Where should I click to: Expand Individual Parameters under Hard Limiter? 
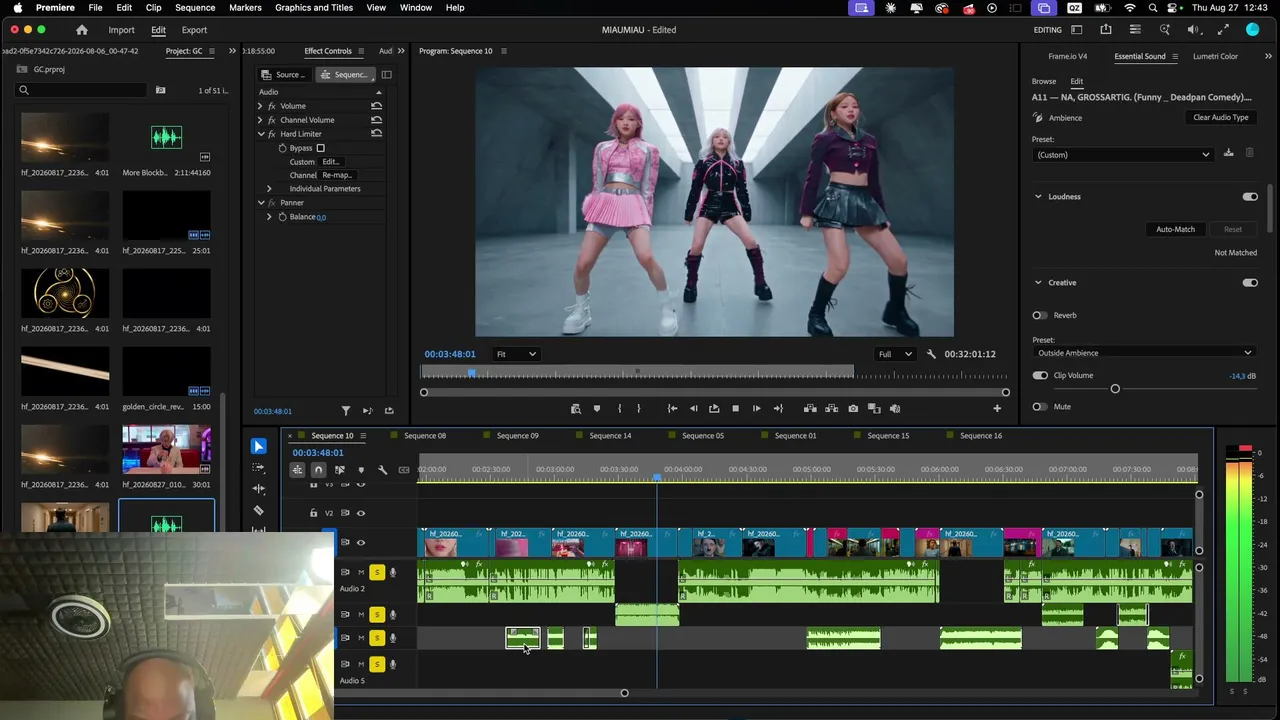[269, 189]
